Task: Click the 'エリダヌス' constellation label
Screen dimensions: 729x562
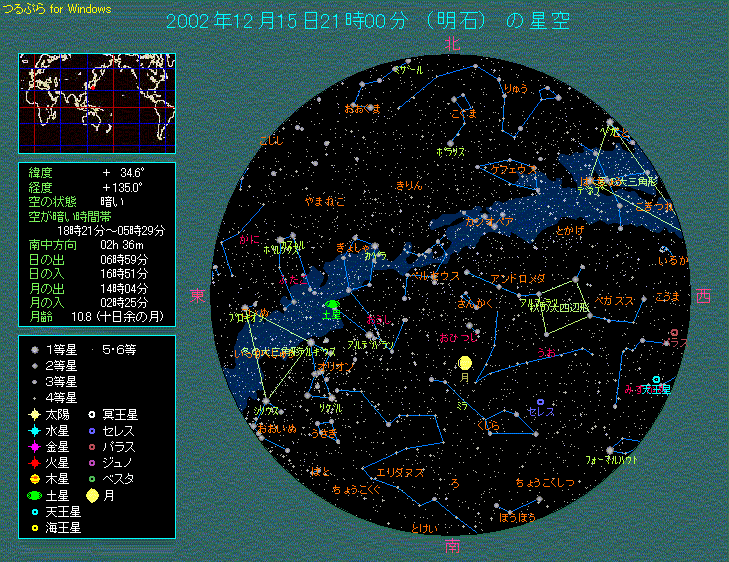Action: (400, 473)
